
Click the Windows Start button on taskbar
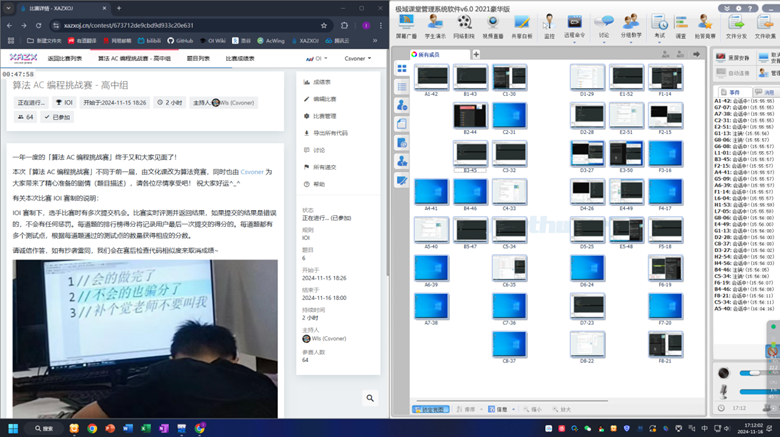(14, 428)
